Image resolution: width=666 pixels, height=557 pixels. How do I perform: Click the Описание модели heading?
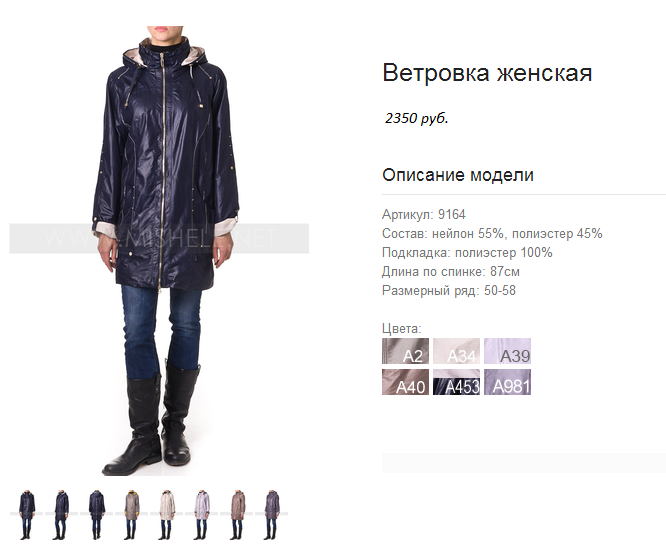458,175
